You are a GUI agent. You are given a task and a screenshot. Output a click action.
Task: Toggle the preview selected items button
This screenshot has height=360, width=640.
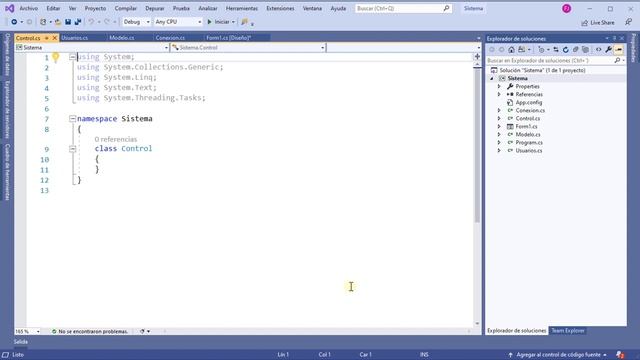[x=619, y=50]
